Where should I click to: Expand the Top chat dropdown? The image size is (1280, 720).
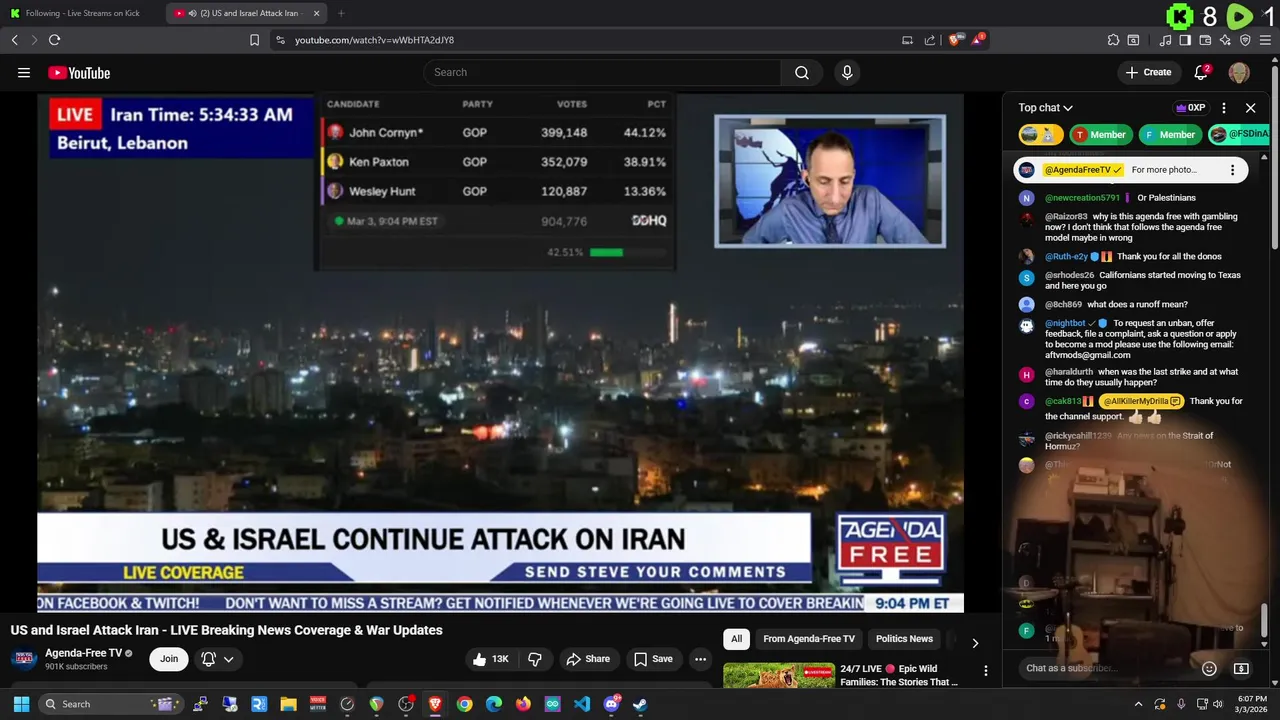tap(1046, 108)
